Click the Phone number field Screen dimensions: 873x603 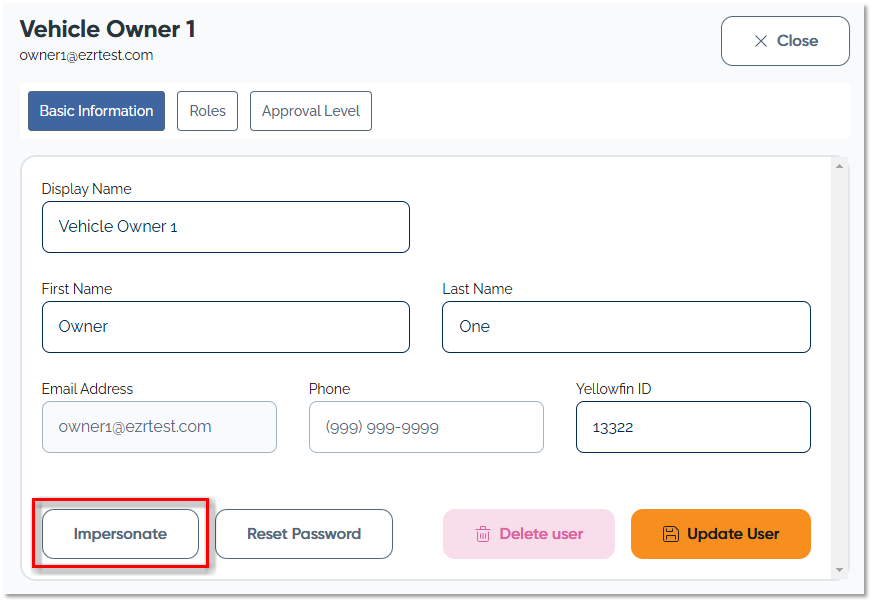click(x=426, y=427)
